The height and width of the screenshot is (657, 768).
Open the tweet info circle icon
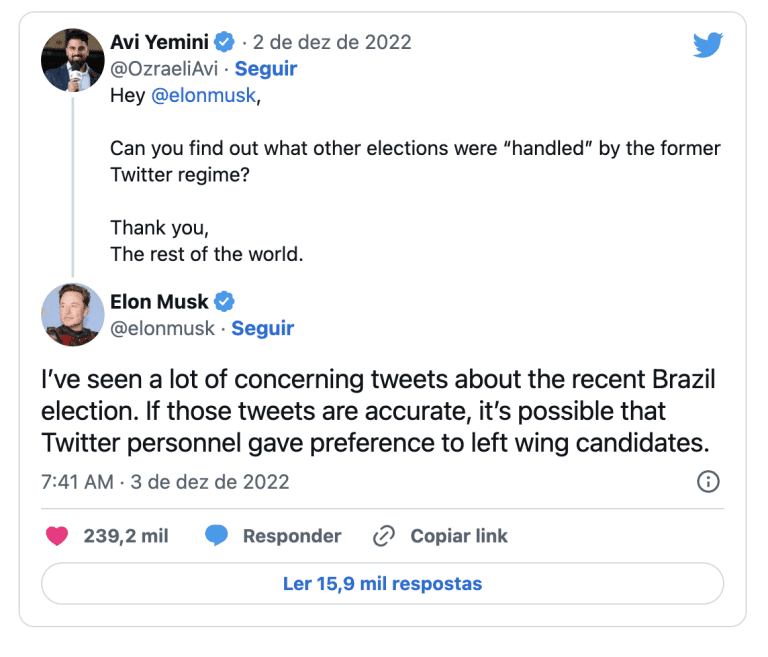pyautogui.click(x=707, y=482)
